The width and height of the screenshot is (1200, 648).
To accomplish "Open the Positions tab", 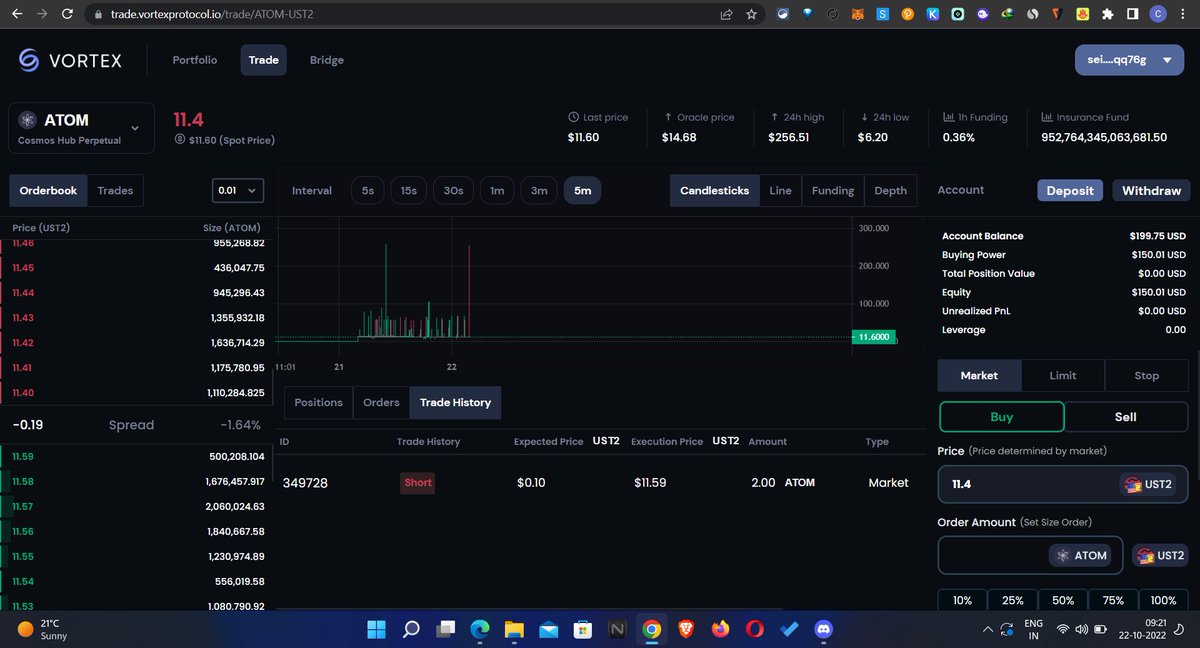I will tap(318, 402).
